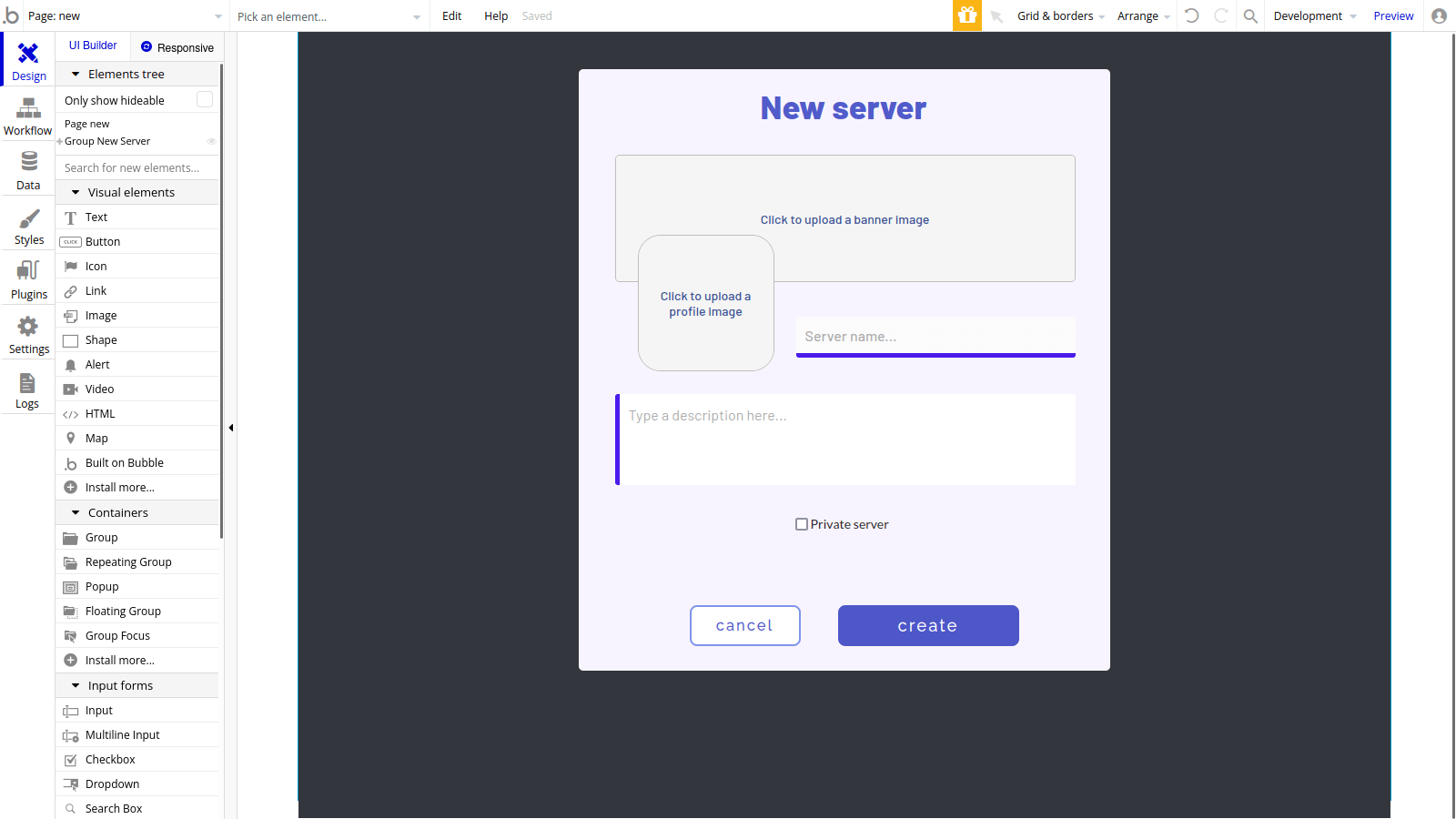Enable the Only show hideable toggle
The image size is (1456, 819).
point(204,99)
